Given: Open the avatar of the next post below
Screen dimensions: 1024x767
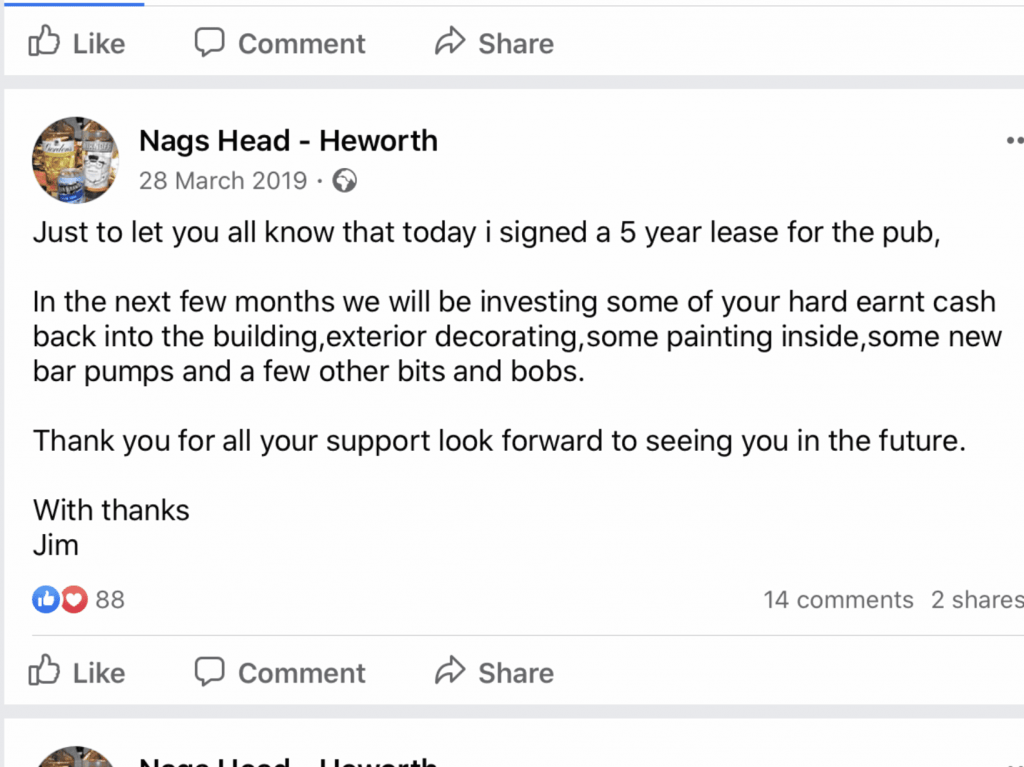Looking at the screenshot, I should [x=76, y=757].
